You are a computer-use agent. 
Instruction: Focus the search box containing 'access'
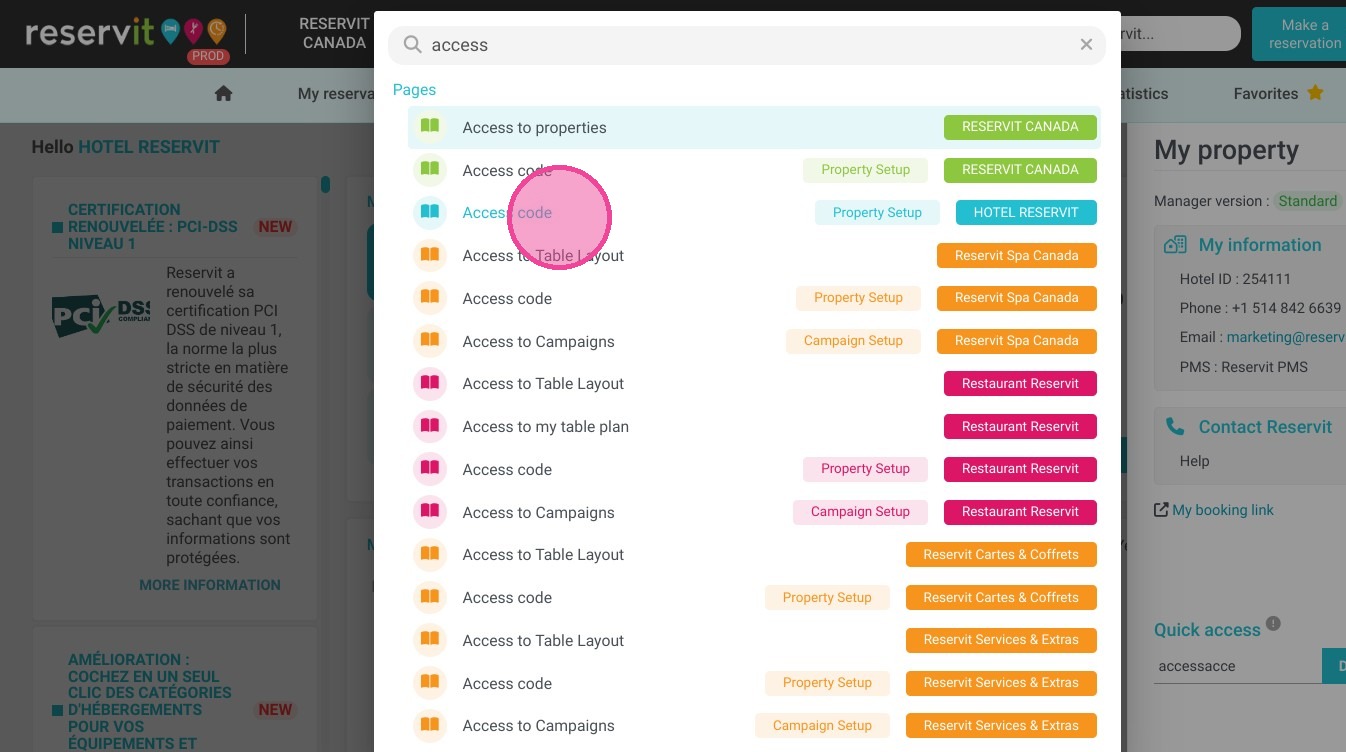(x=746, y=45)
